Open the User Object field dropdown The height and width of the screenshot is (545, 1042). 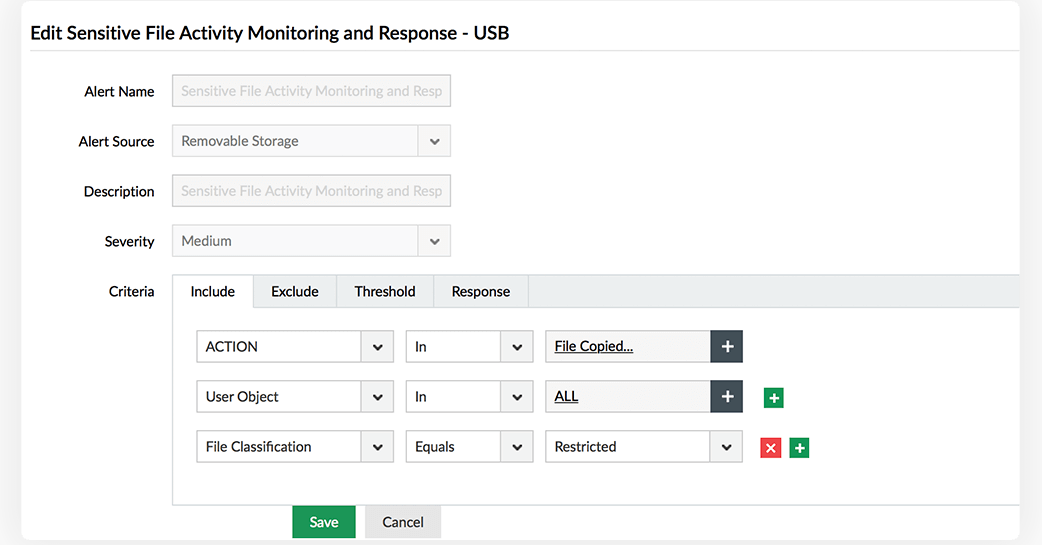[x=377, y=397]
